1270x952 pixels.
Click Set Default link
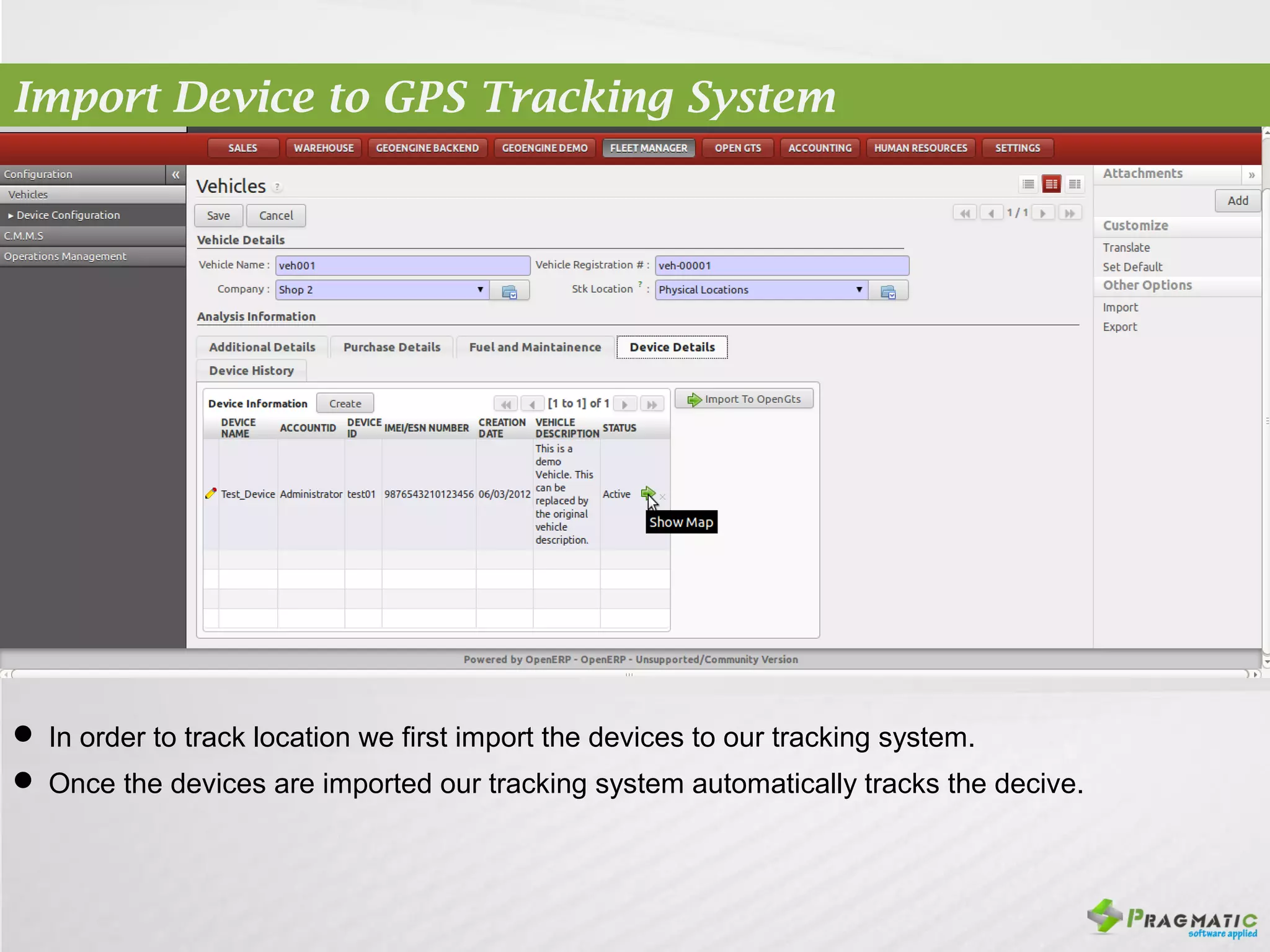point(1132,267)
